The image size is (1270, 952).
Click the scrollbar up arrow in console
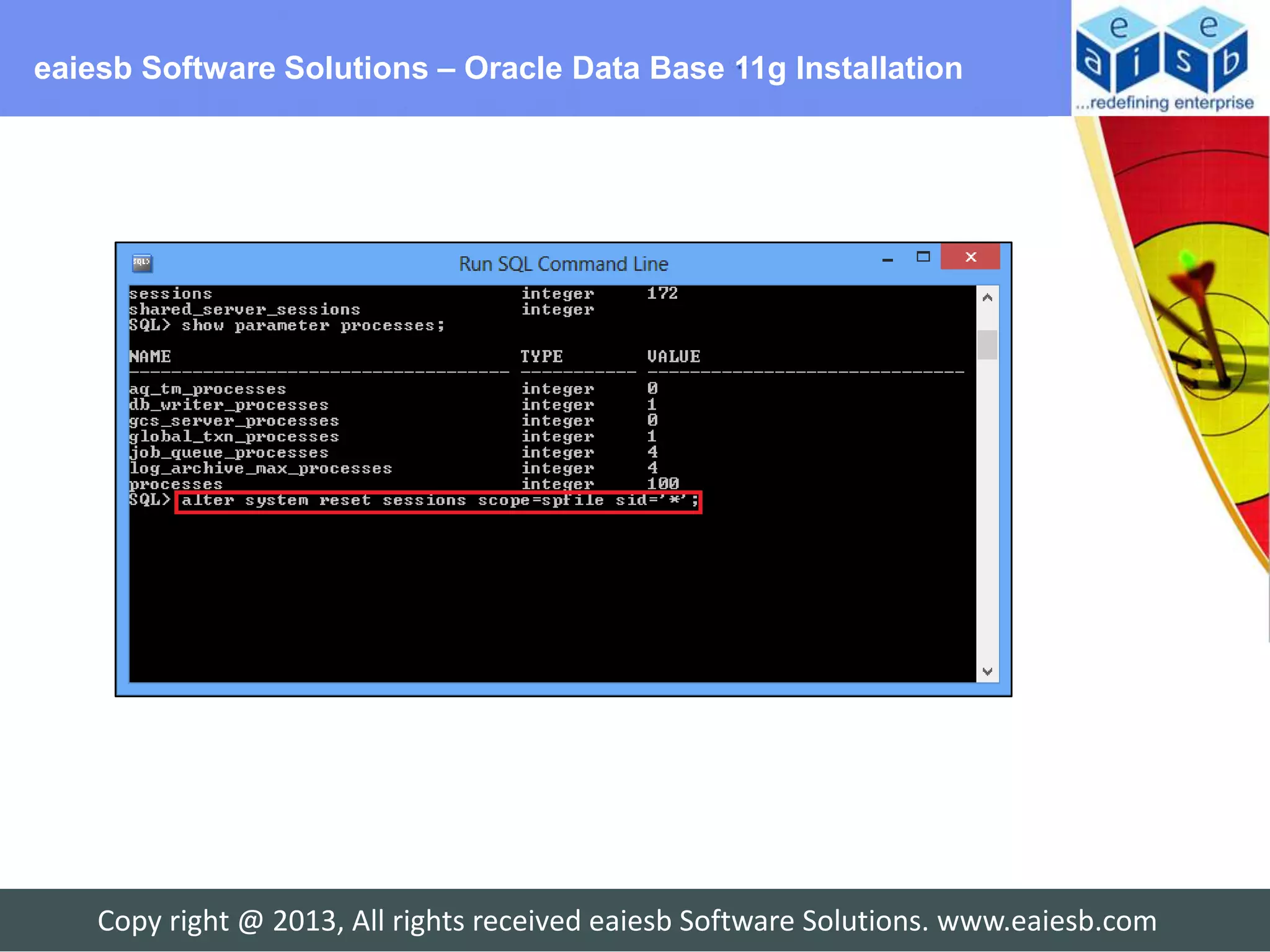click(x=988, y=298)
